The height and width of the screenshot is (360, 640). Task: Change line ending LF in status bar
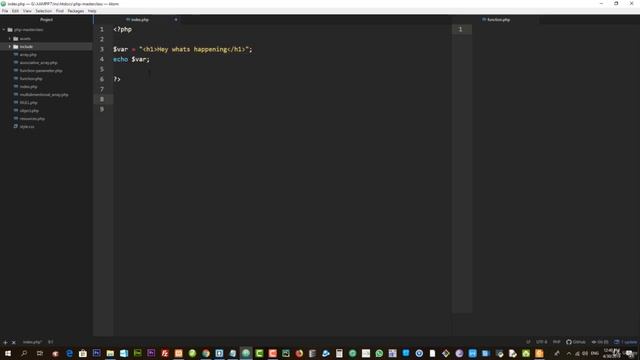528,342
